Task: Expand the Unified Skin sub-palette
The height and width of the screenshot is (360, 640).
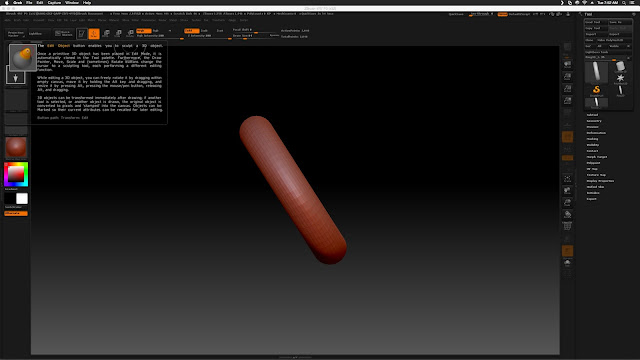Action: [595, 187]
